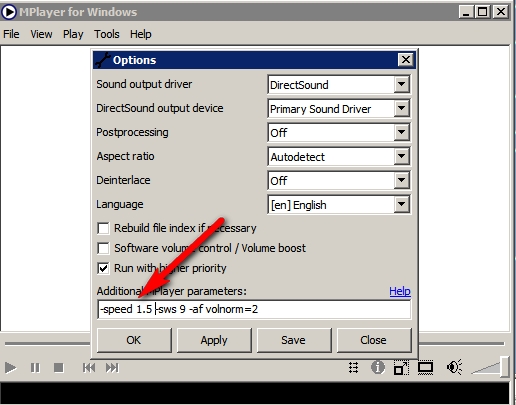
Task: Skip to next track icon
Action: [x=112, y=368]
